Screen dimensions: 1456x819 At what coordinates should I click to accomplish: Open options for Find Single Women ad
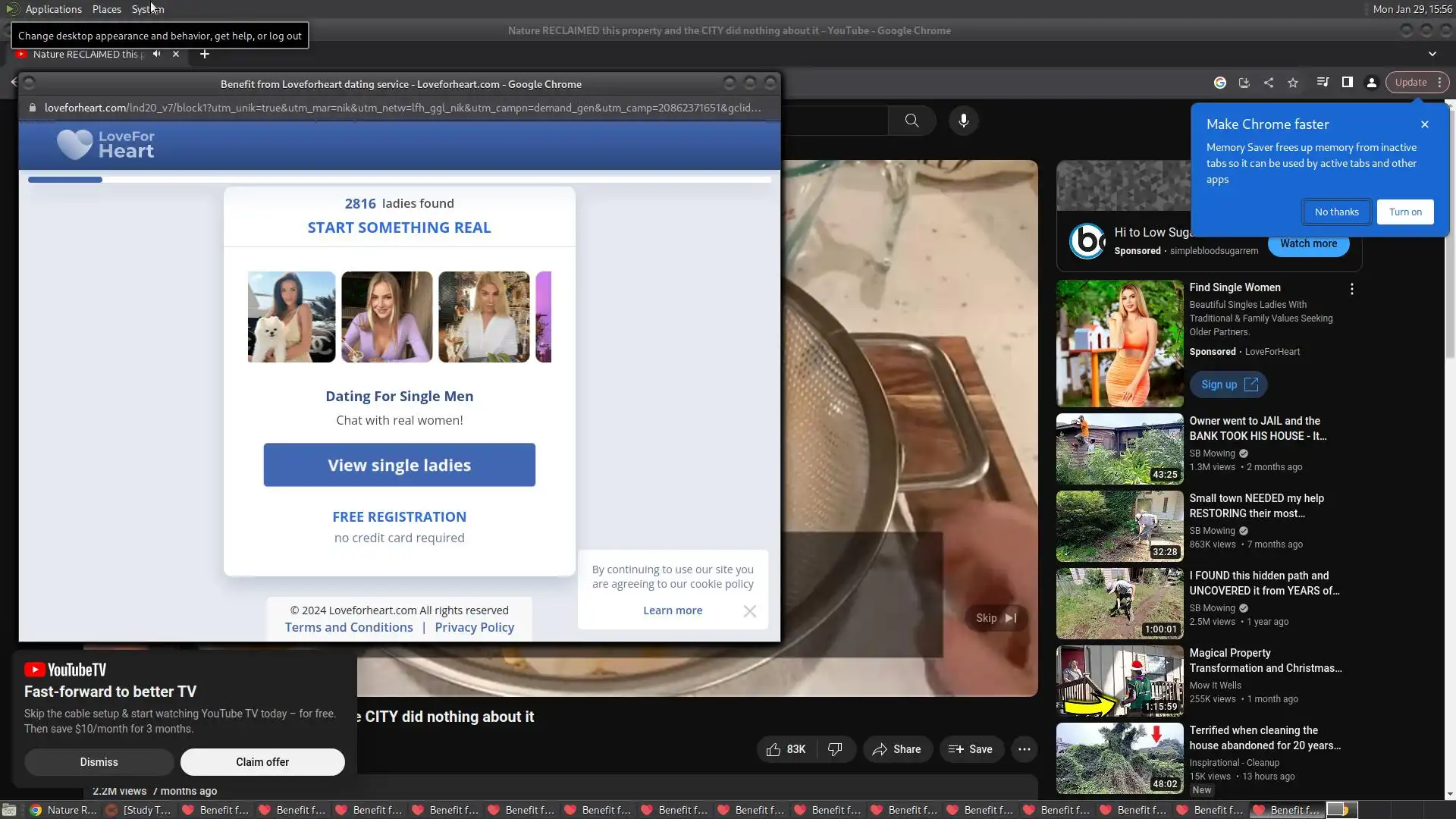[1351, 289]
